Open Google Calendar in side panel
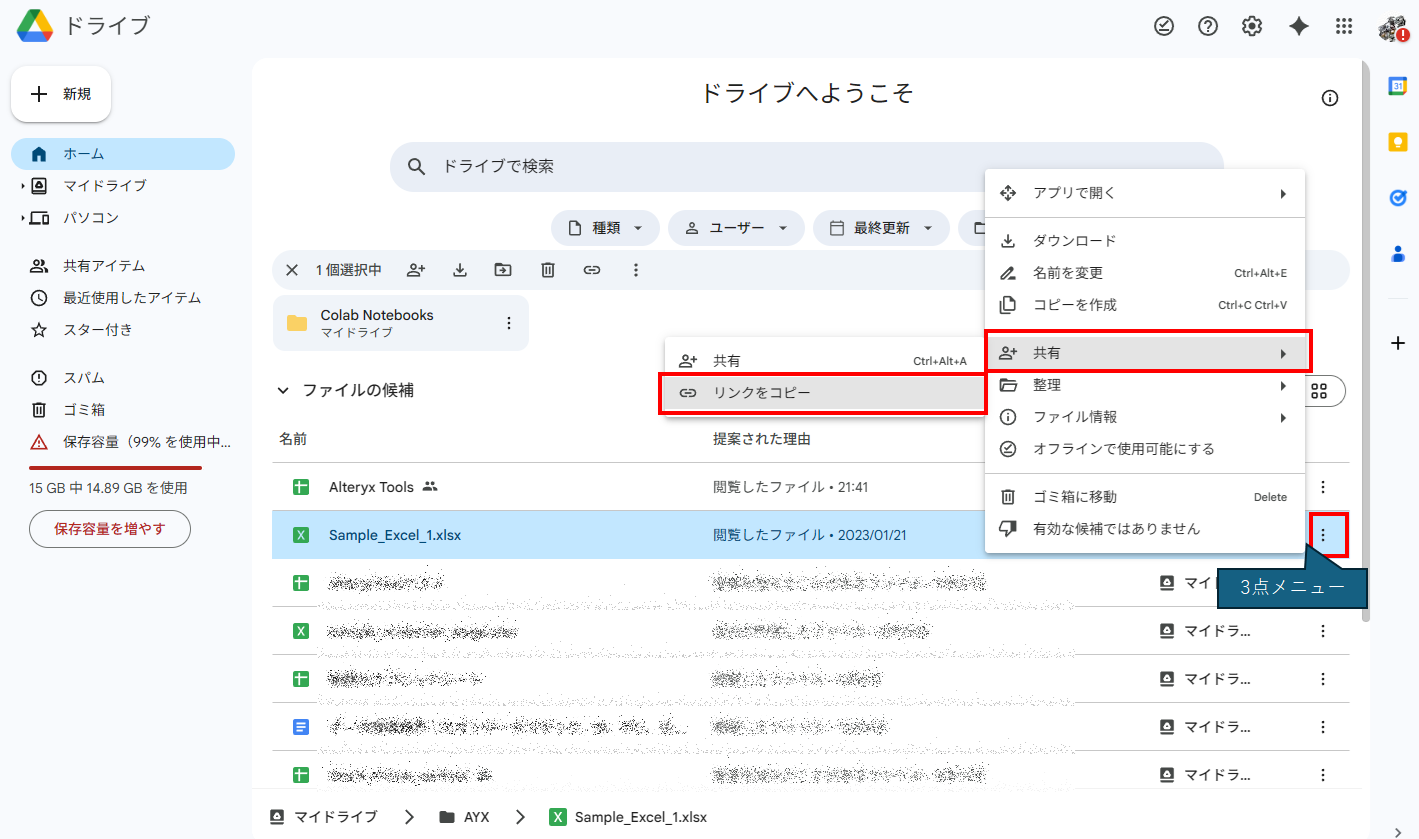The width and height of the screenshot is (1419, 839). [x=1398, y=87]
